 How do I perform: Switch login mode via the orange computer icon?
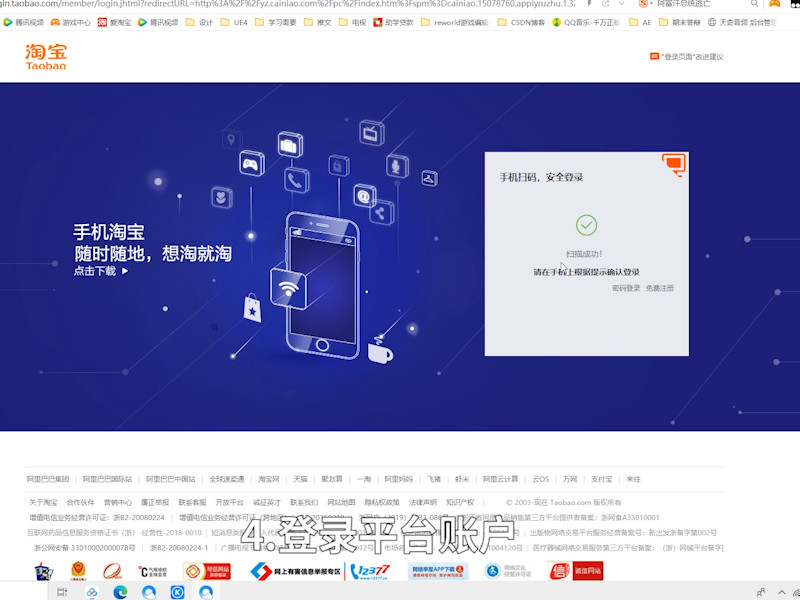(x=674, y=164)
